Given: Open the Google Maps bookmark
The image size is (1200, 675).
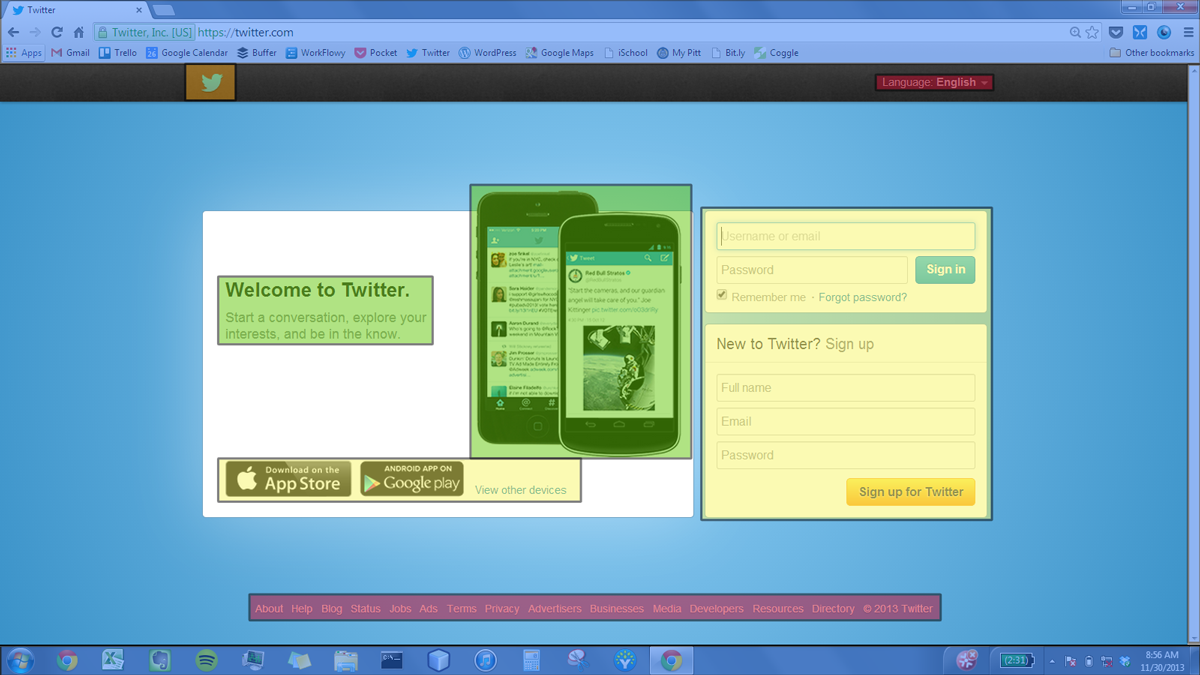Looking at the screenshot, I should [x=560, y=53].
